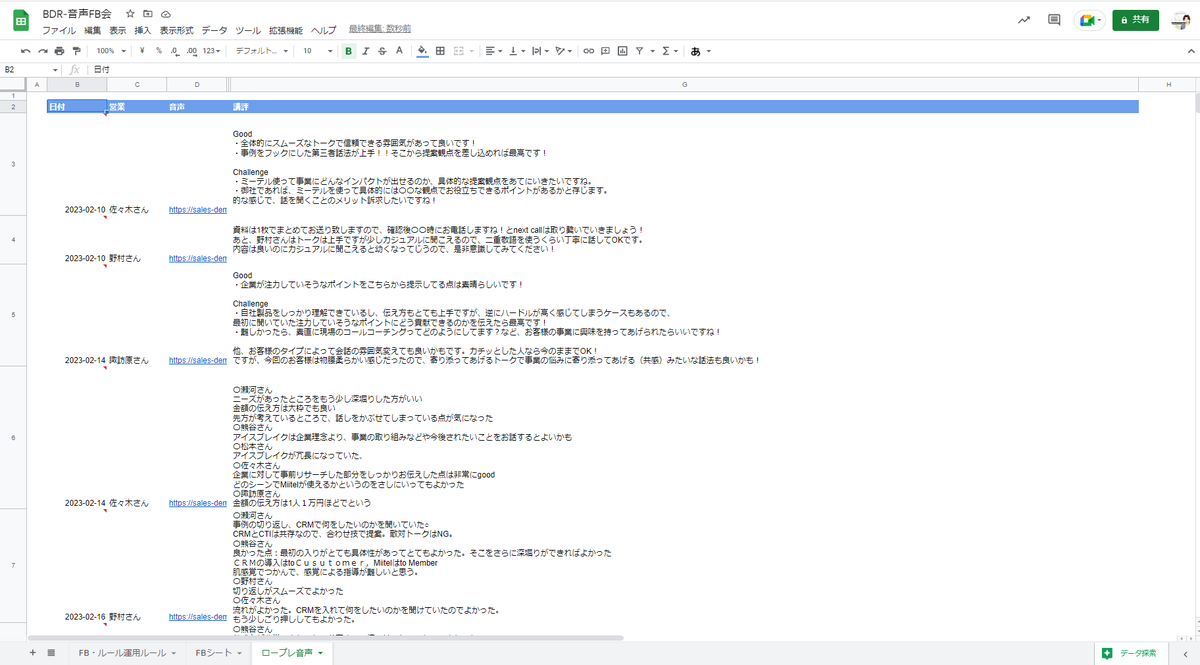Click the move-to-folder icon beside the title
1200x665 pixels.
tap(148, 15)
